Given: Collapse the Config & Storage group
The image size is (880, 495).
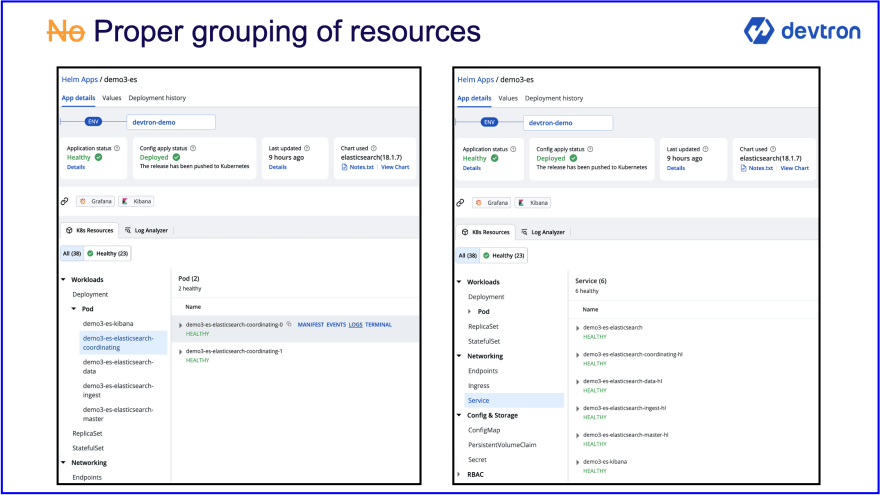Looking at the screenshot, I should (x=459, y=415).
